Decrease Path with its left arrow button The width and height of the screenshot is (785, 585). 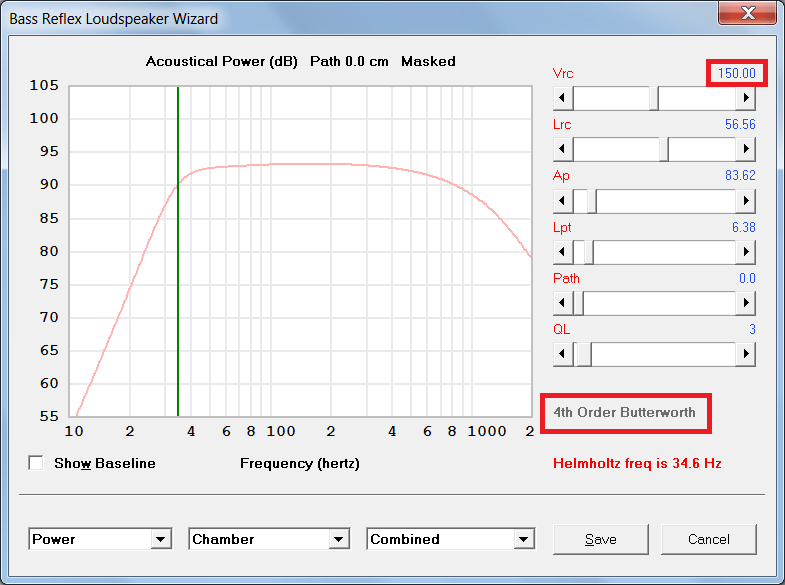coord(563,303)
